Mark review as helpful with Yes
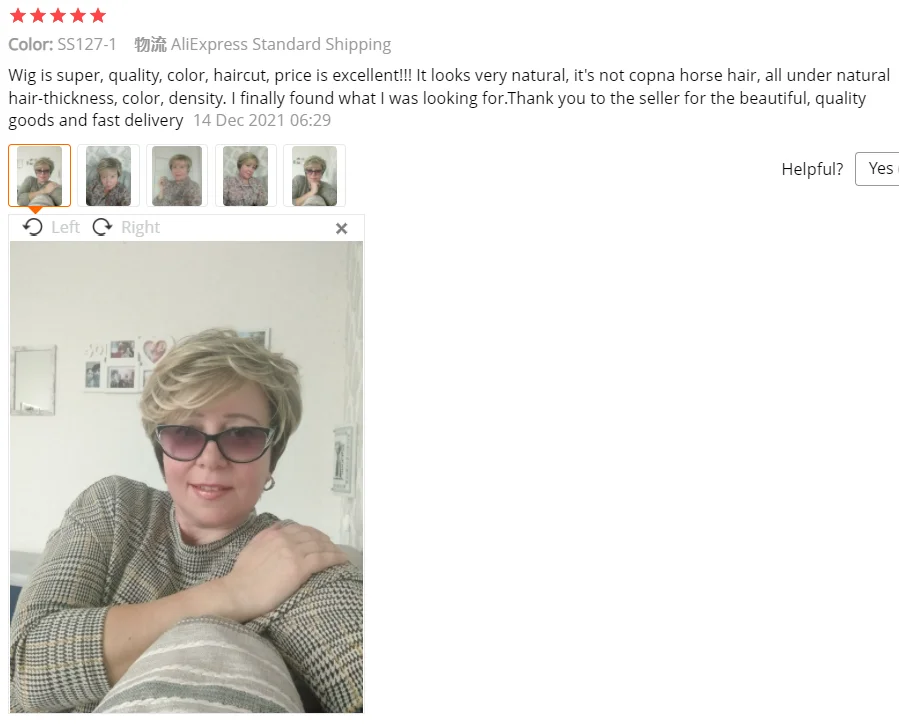Screen dimensions: 899x725 click(x=877, y=169)
